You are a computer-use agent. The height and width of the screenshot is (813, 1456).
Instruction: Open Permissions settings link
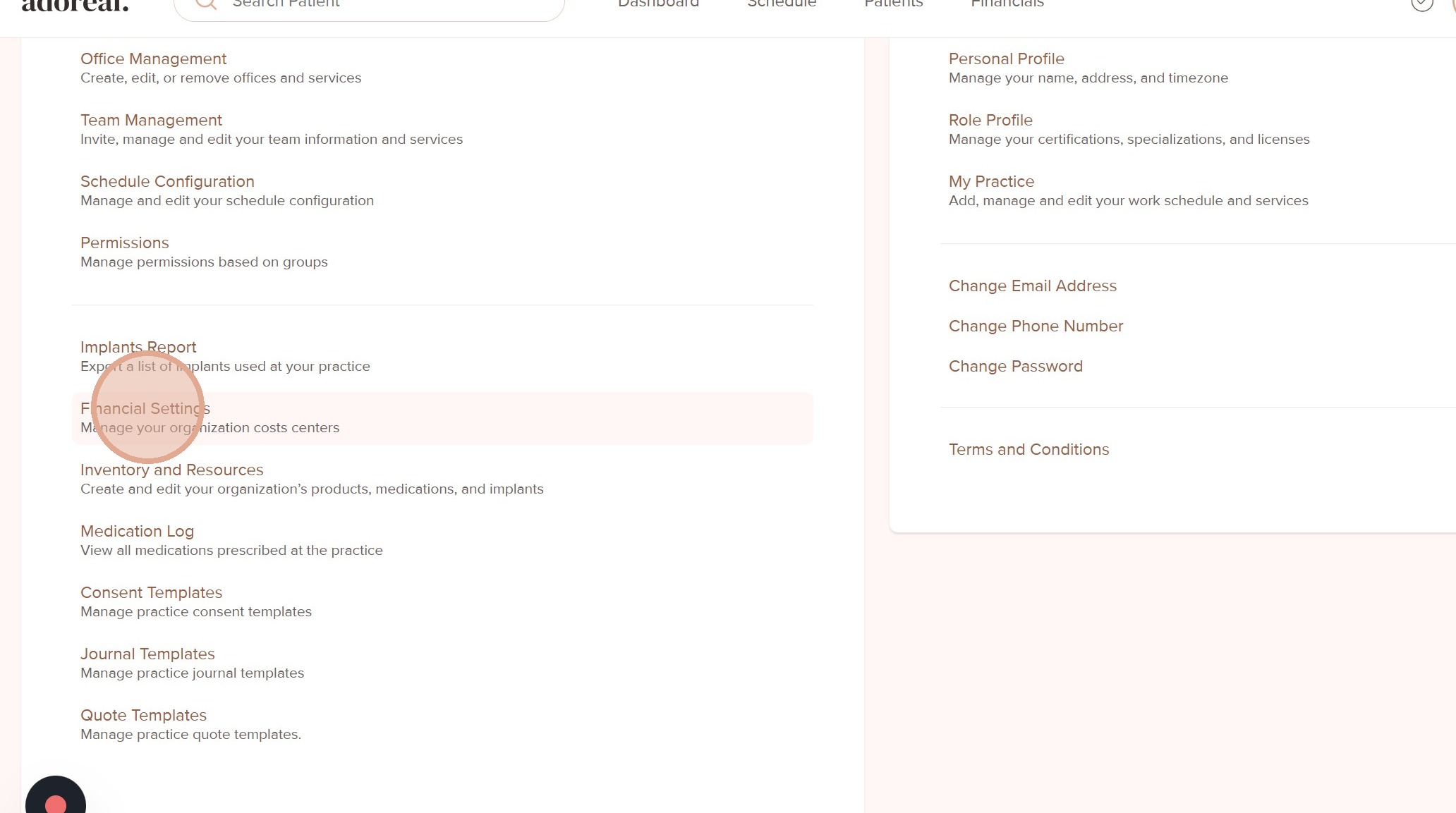click(x=125, y=243)
